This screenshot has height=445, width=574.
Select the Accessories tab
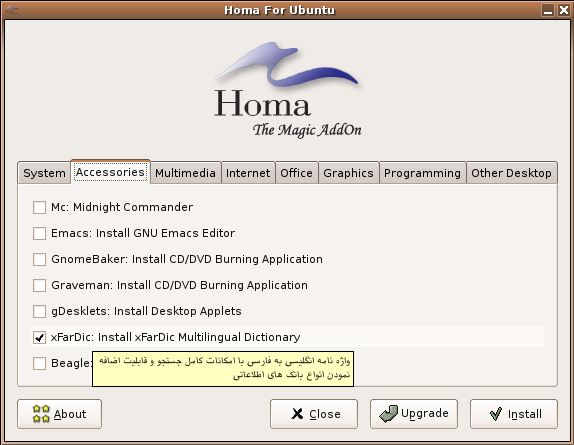point(110,172)
